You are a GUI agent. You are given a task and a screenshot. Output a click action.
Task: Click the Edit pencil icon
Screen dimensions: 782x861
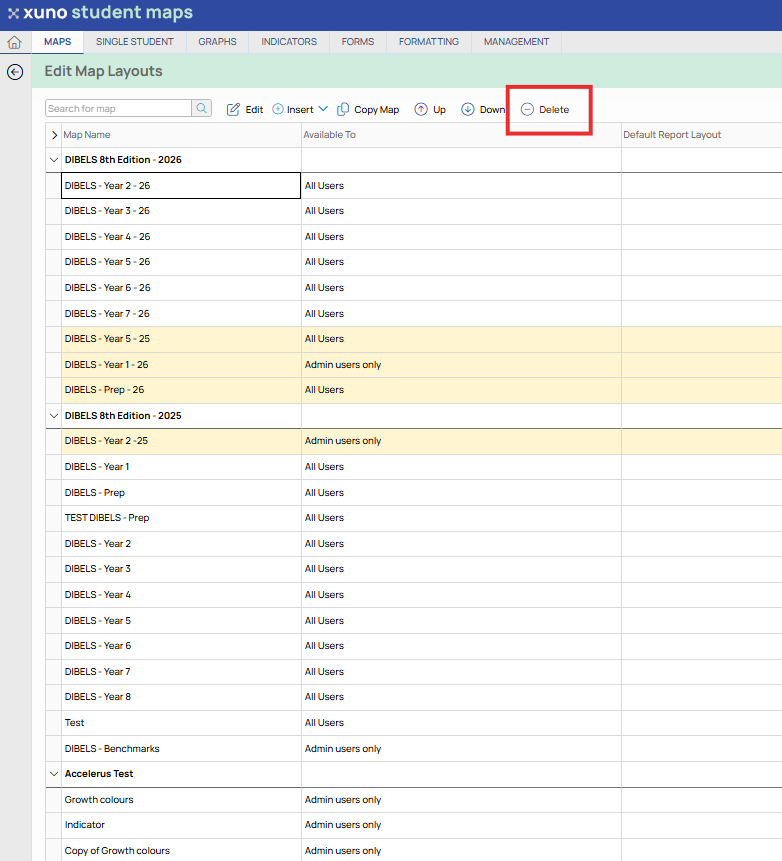[233, 109]
